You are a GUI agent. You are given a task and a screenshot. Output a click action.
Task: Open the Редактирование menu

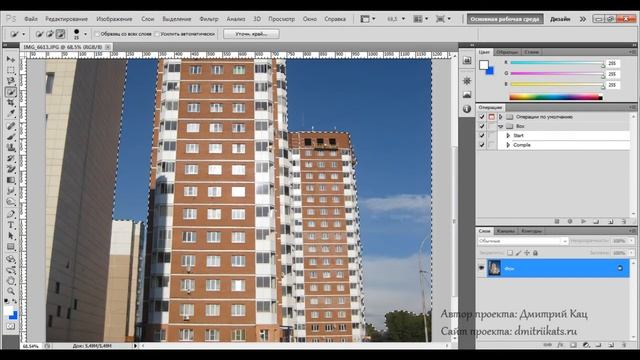coord(66,19)
